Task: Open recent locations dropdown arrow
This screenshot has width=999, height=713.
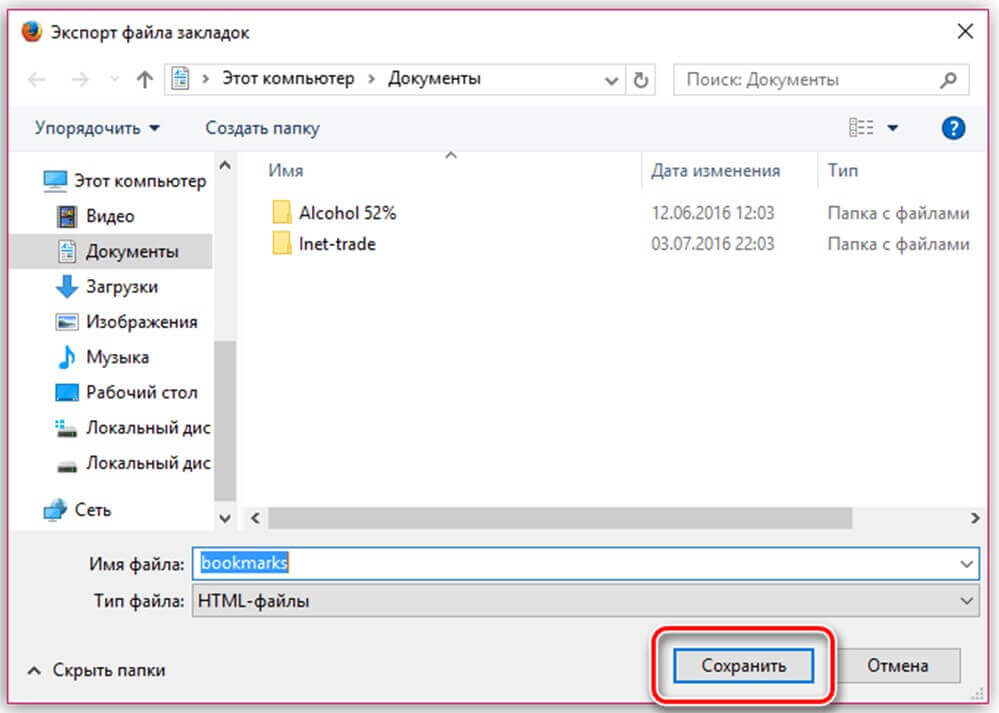Action: click(115, 80)
